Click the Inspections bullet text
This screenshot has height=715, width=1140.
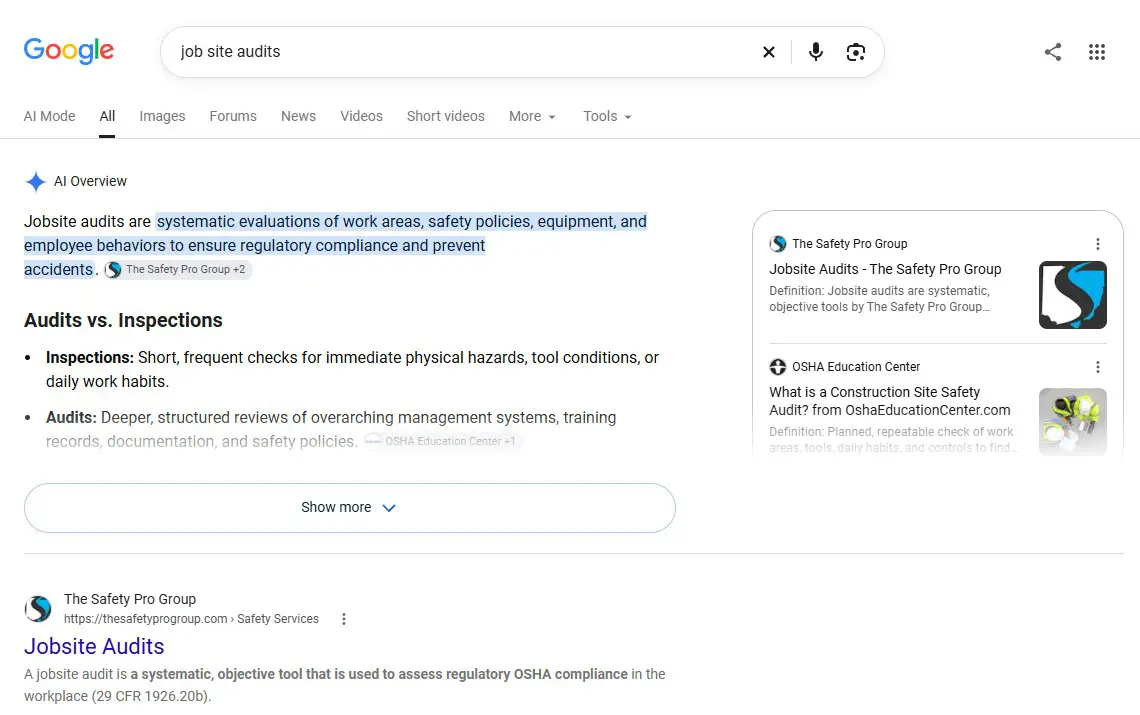[x=352, y=370]
